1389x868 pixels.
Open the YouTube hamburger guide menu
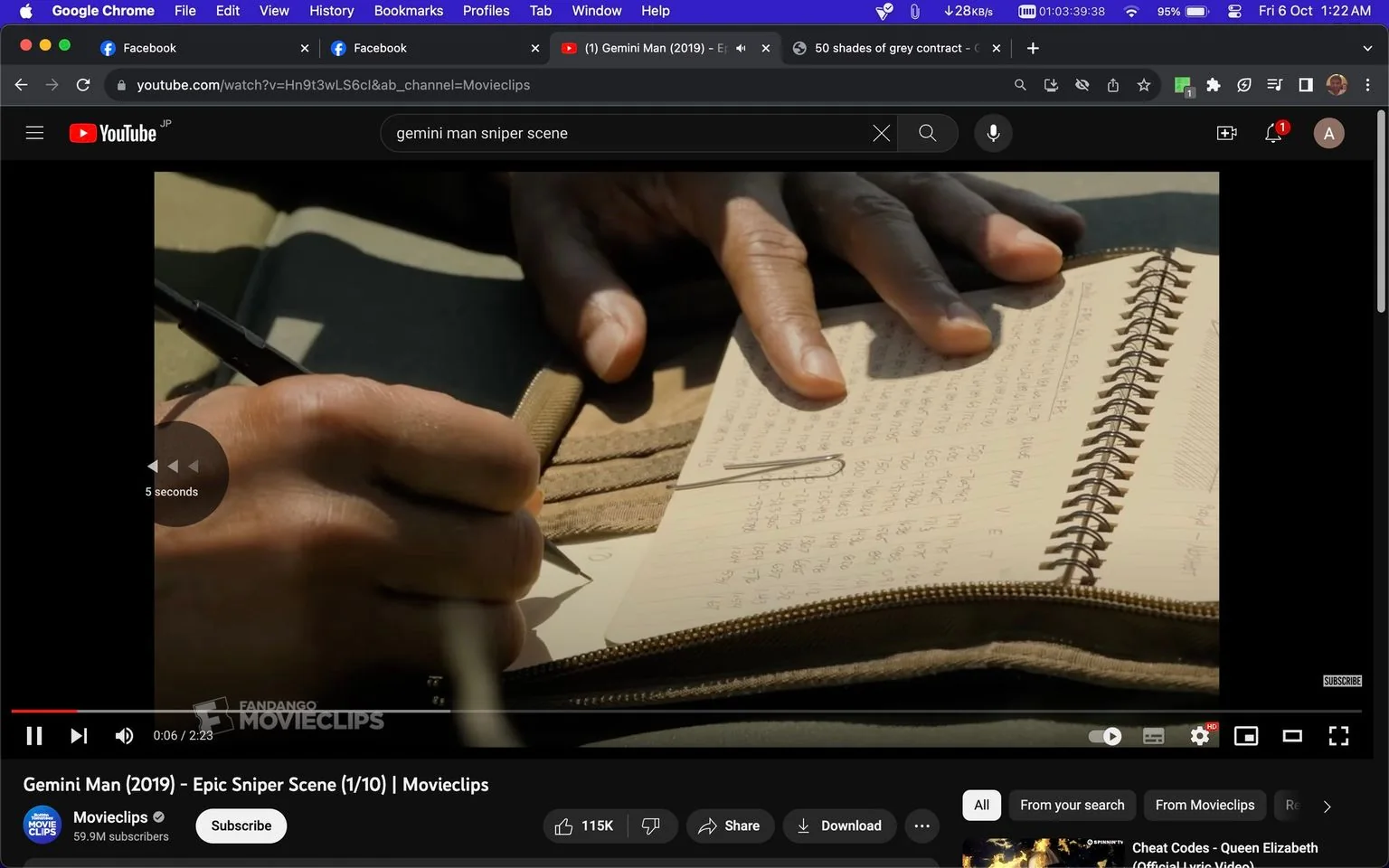(34, 133)
